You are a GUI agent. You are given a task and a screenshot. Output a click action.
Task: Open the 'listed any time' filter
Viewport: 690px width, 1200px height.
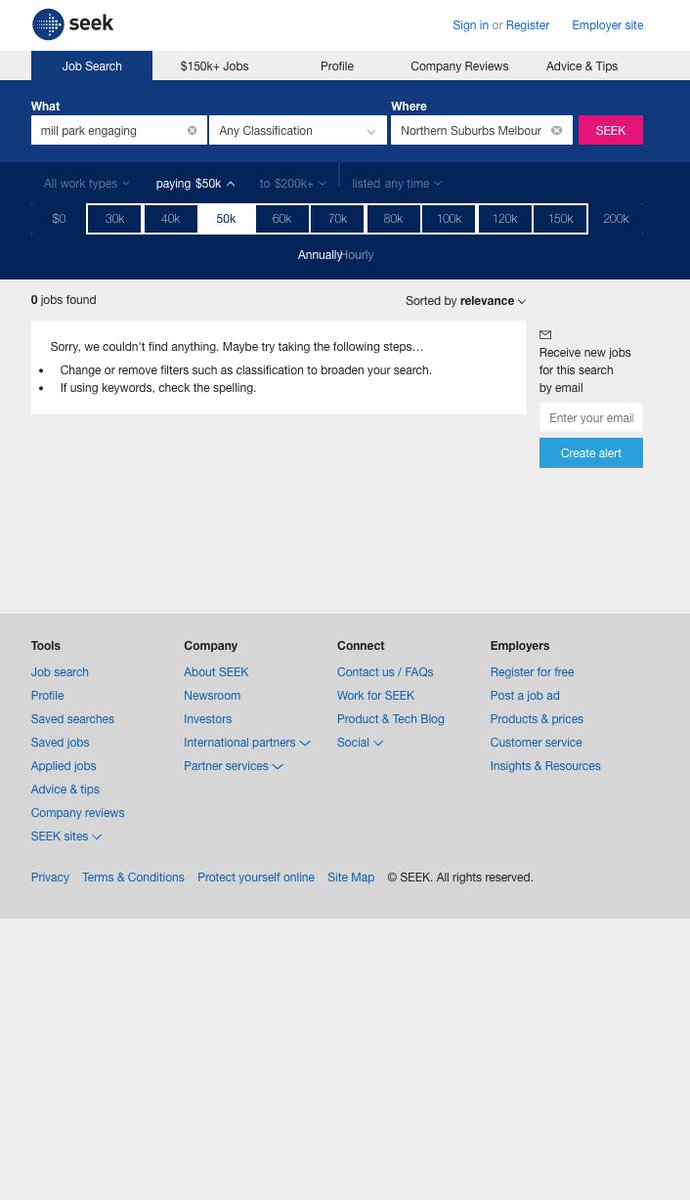(397, 183)
